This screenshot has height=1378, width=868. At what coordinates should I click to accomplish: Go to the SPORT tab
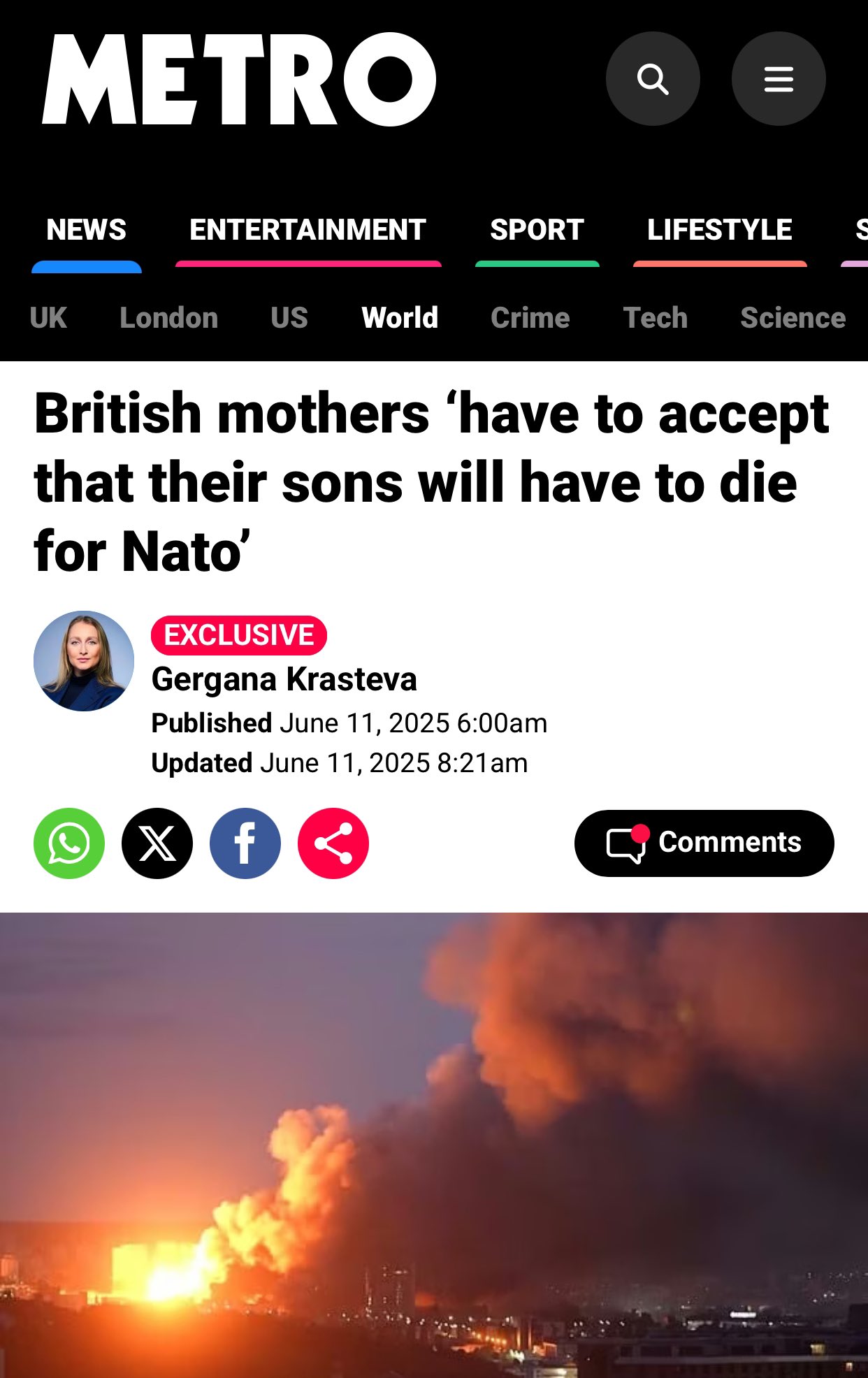[537, 230]
